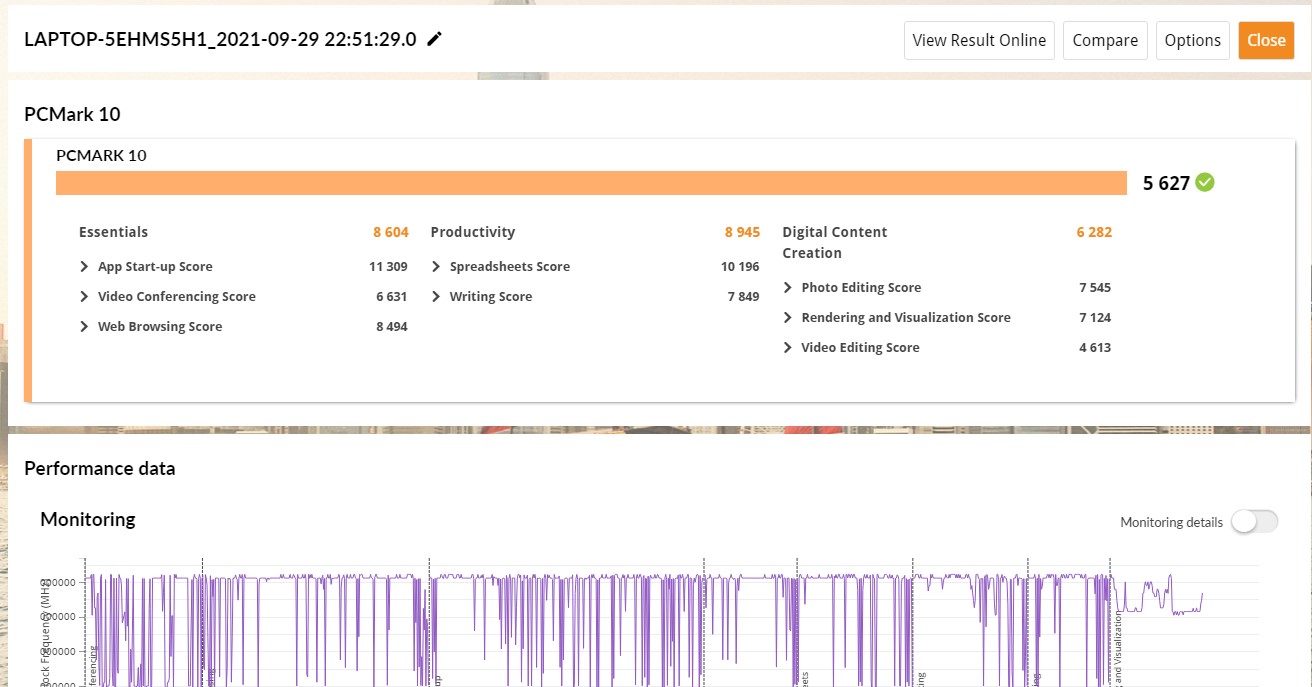
Task: Expand Video Editing Score chevron
Action: click(x=789, y=348)
